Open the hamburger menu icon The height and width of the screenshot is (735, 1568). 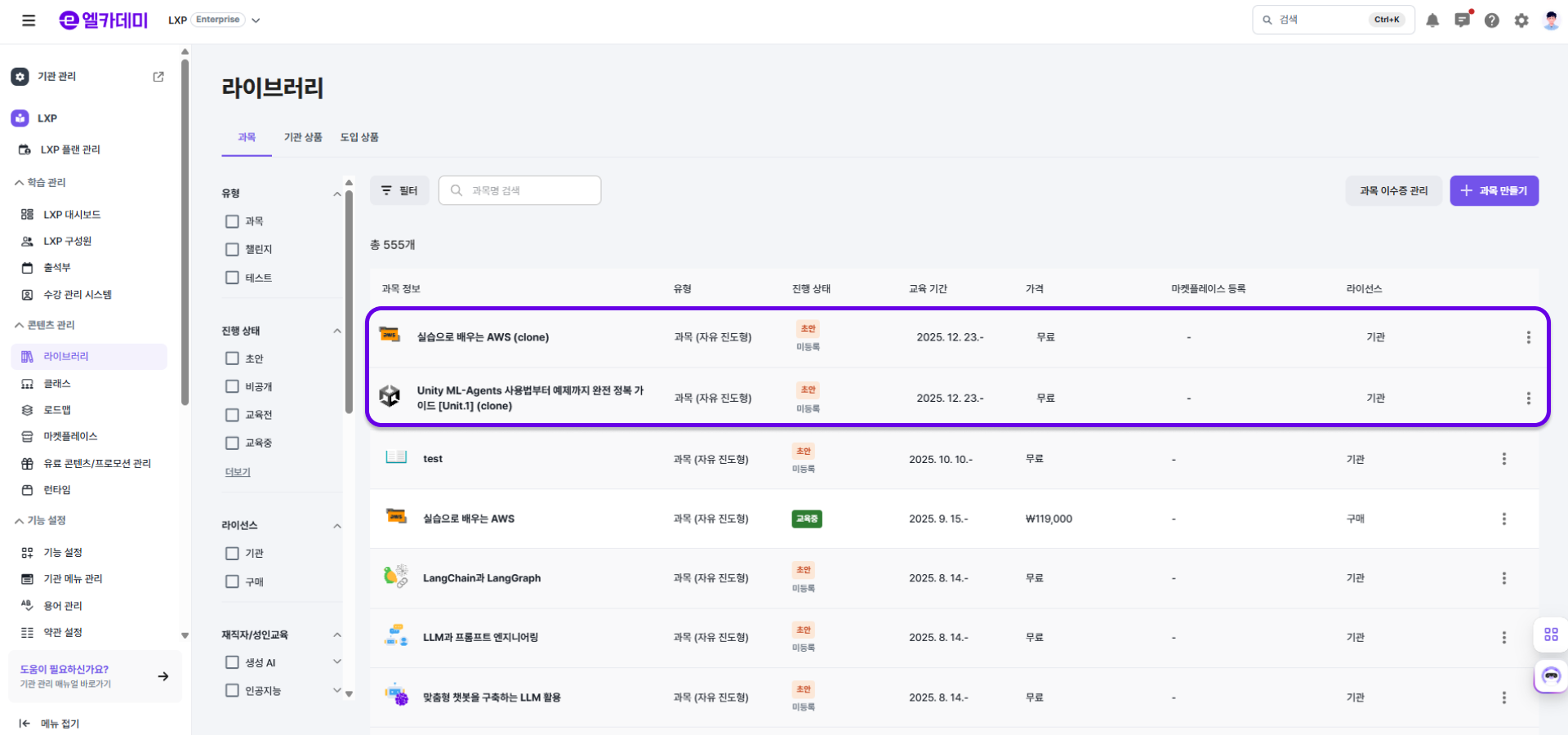(x=29, y=20)
